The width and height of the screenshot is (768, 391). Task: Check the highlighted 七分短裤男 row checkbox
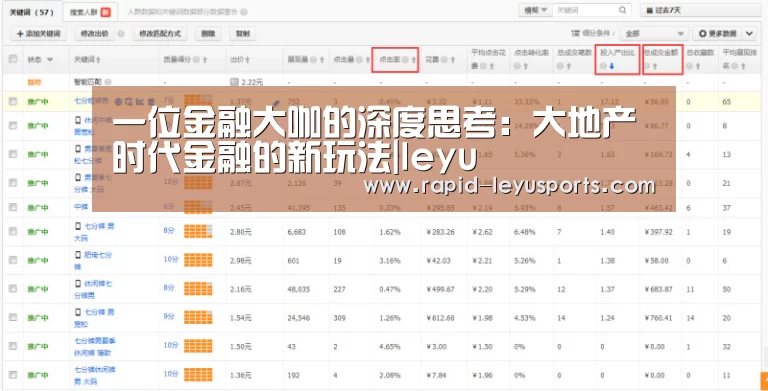(13, 101)
